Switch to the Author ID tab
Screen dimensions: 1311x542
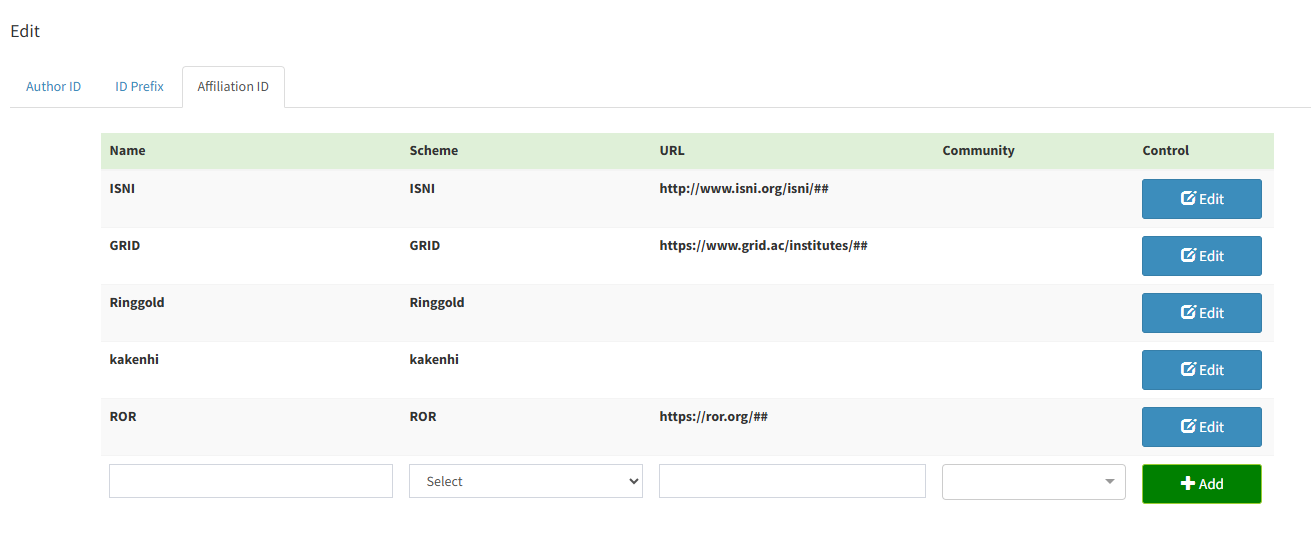tap(53, 86)
